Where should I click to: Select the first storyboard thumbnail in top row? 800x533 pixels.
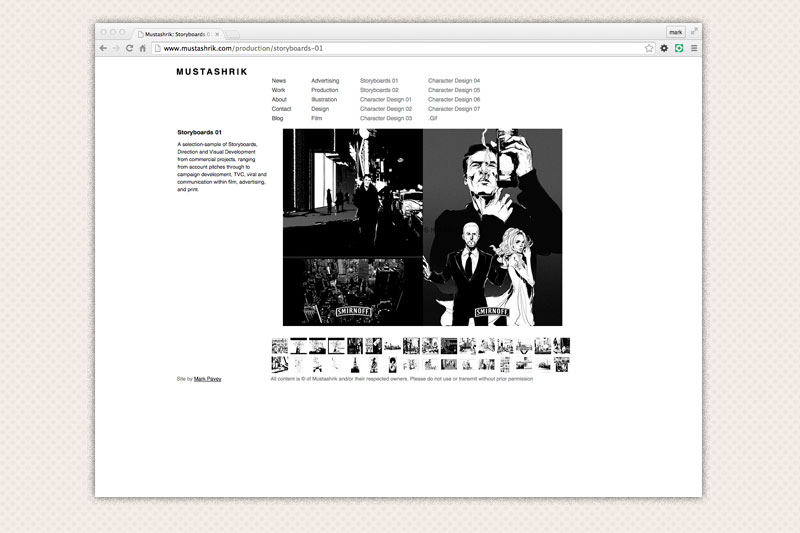click(x=279, y=345)
